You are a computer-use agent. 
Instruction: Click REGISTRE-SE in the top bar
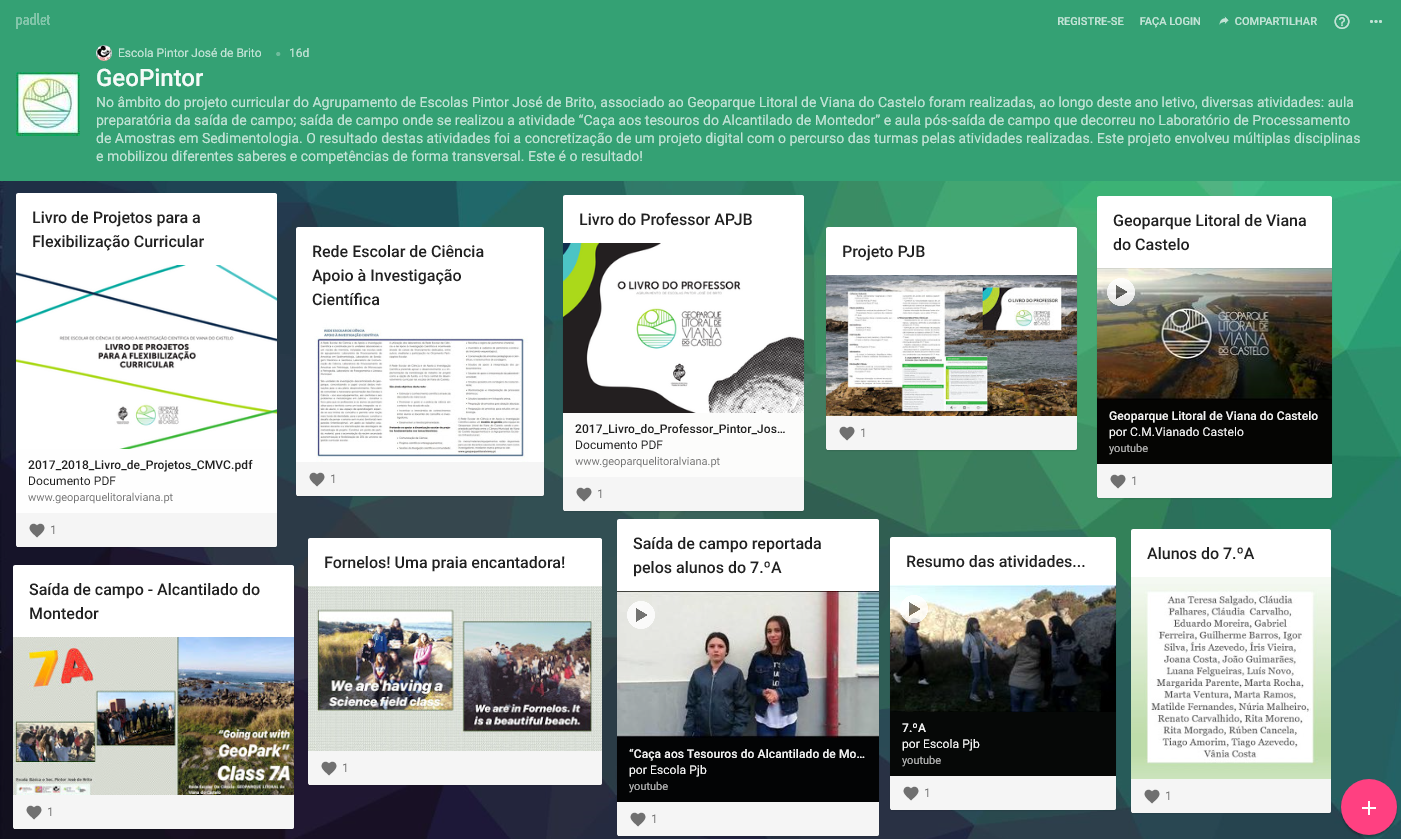1090,22
